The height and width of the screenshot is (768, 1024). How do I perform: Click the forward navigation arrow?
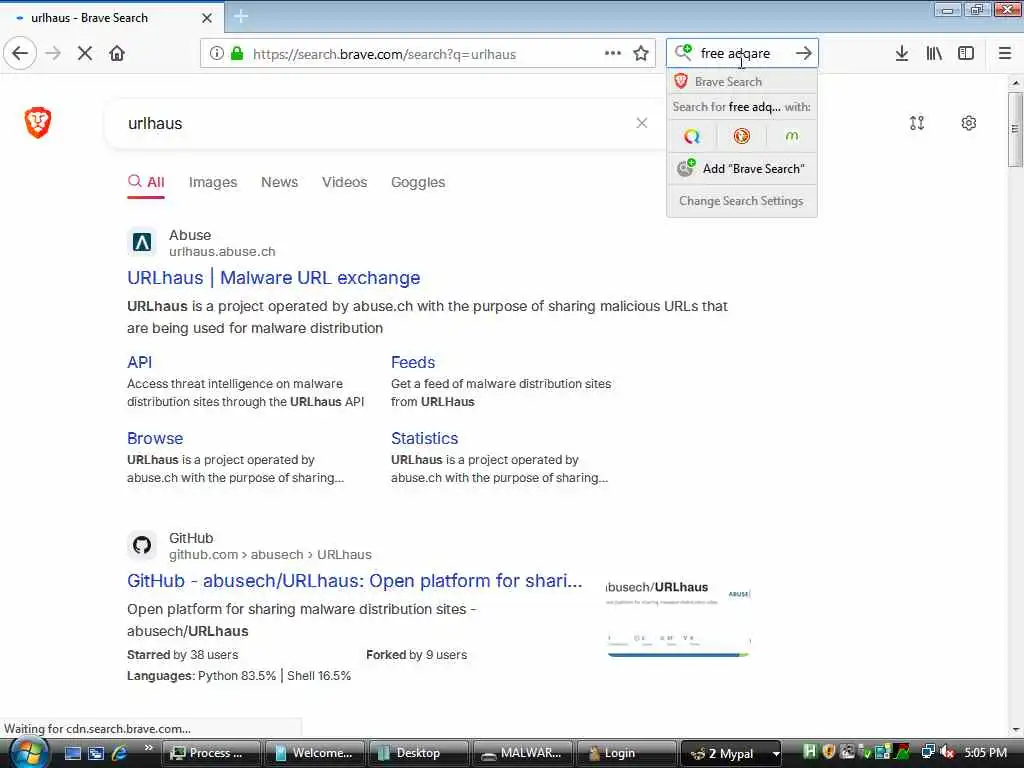click(53, 54)
